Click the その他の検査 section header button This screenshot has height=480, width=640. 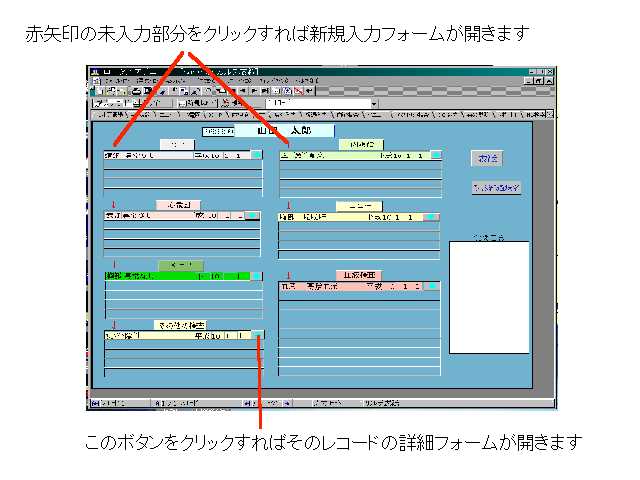(180, 325)
